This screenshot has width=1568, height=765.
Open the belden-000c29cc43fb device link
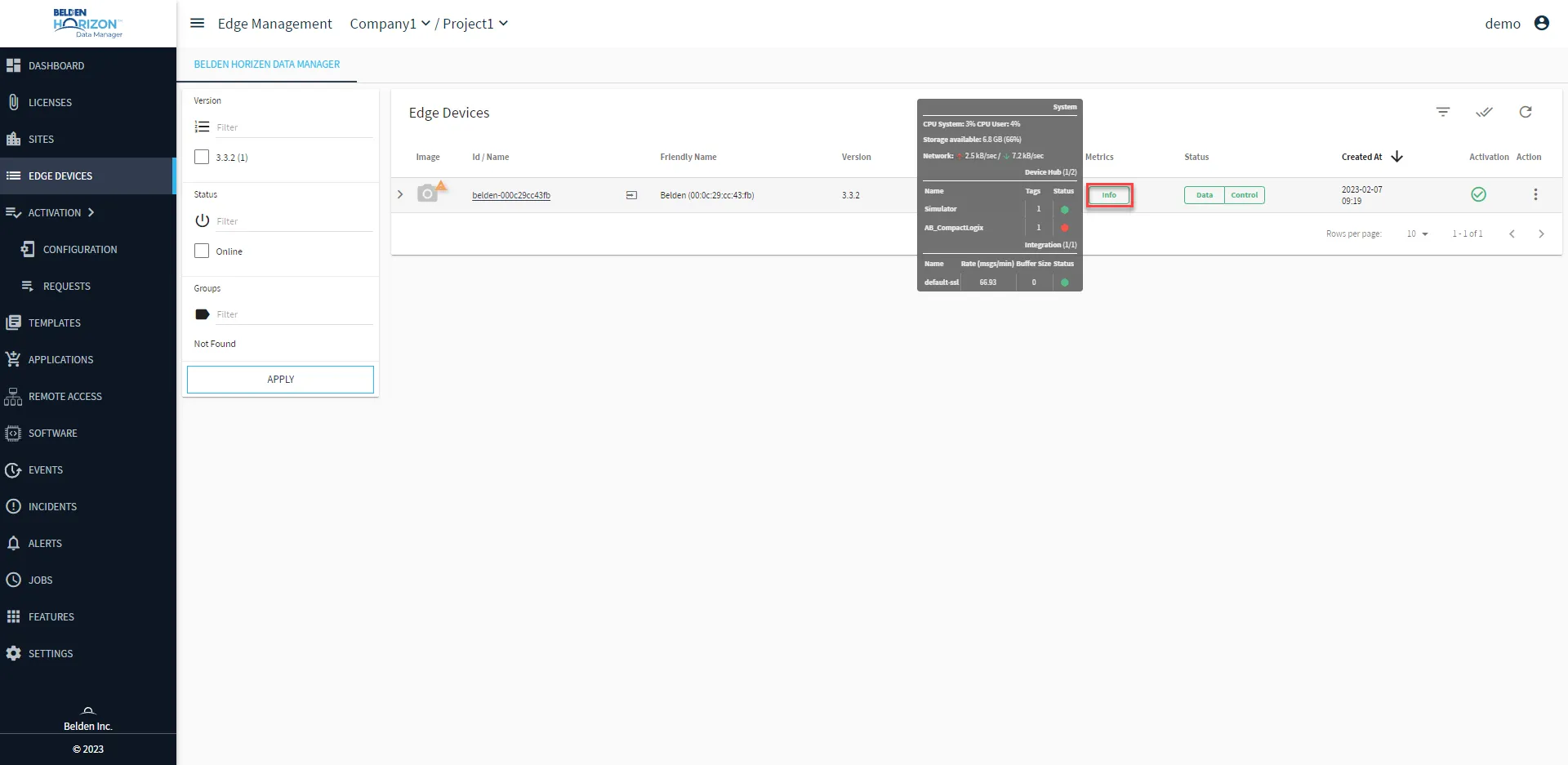point(511,195)
